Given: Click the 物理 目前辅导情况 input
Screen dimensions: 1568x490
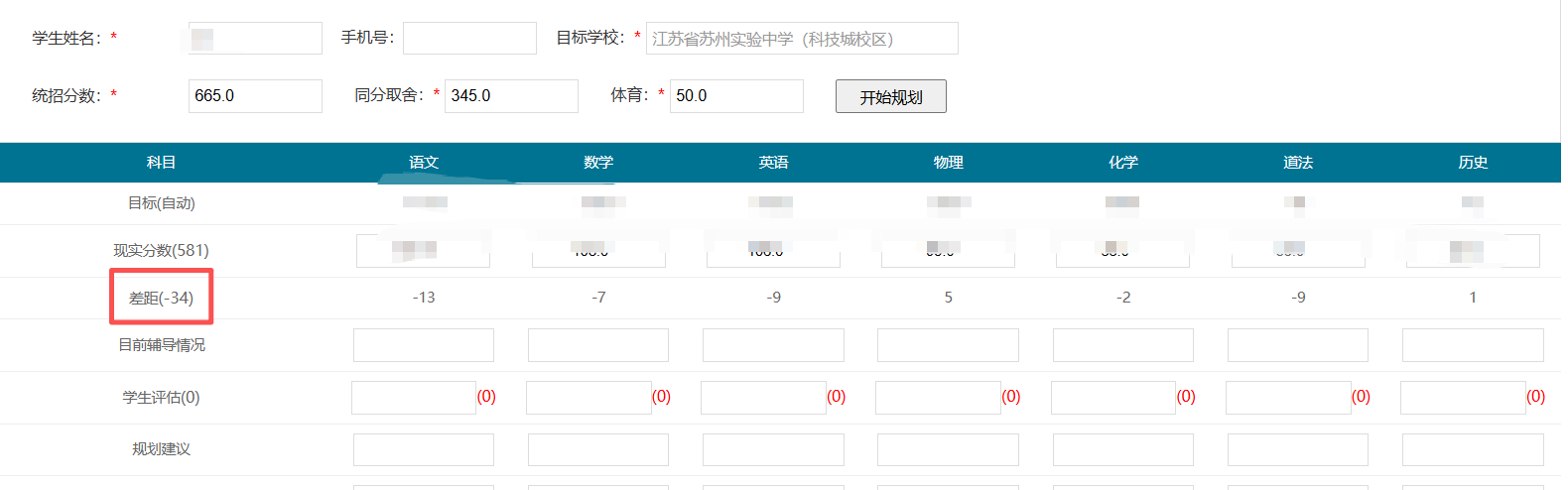Looking at the screenshot, I should [948, 345].
